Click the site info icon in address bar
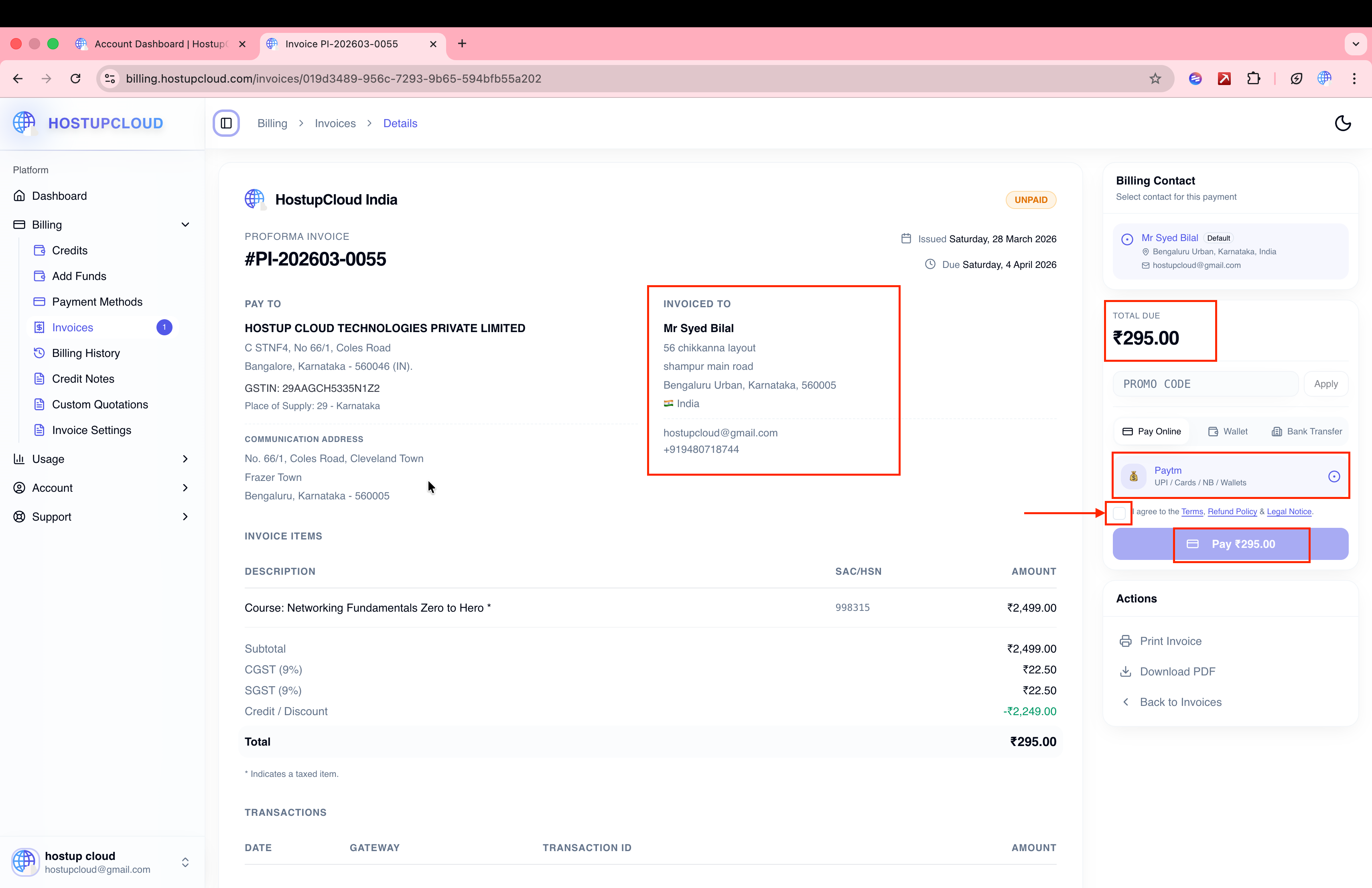Image resolution: width=1372 pixels, height=888 pixels. tap(110, 79)
